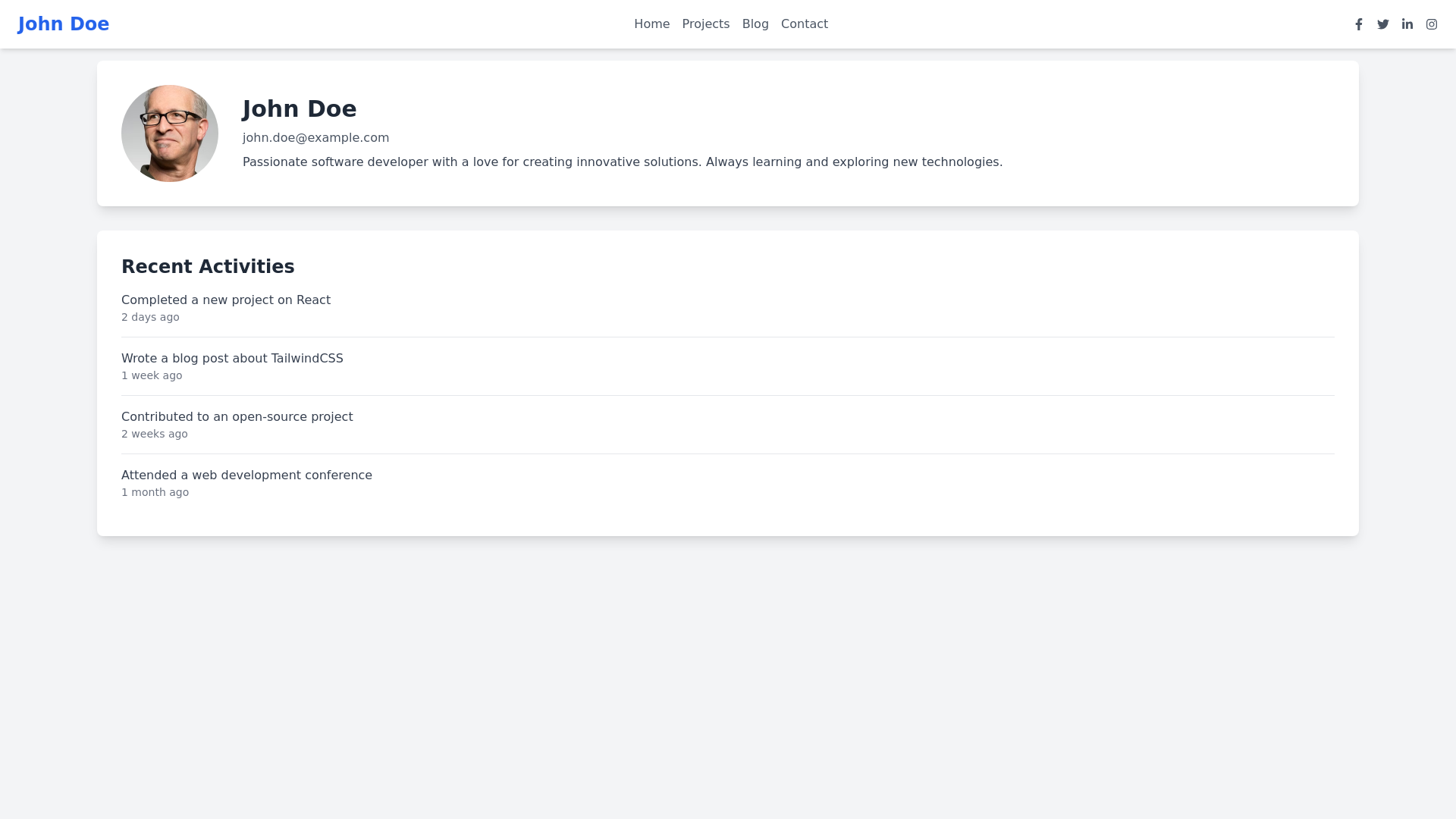
Task: Click the John Doe profile photo
Action: (169, 133)
